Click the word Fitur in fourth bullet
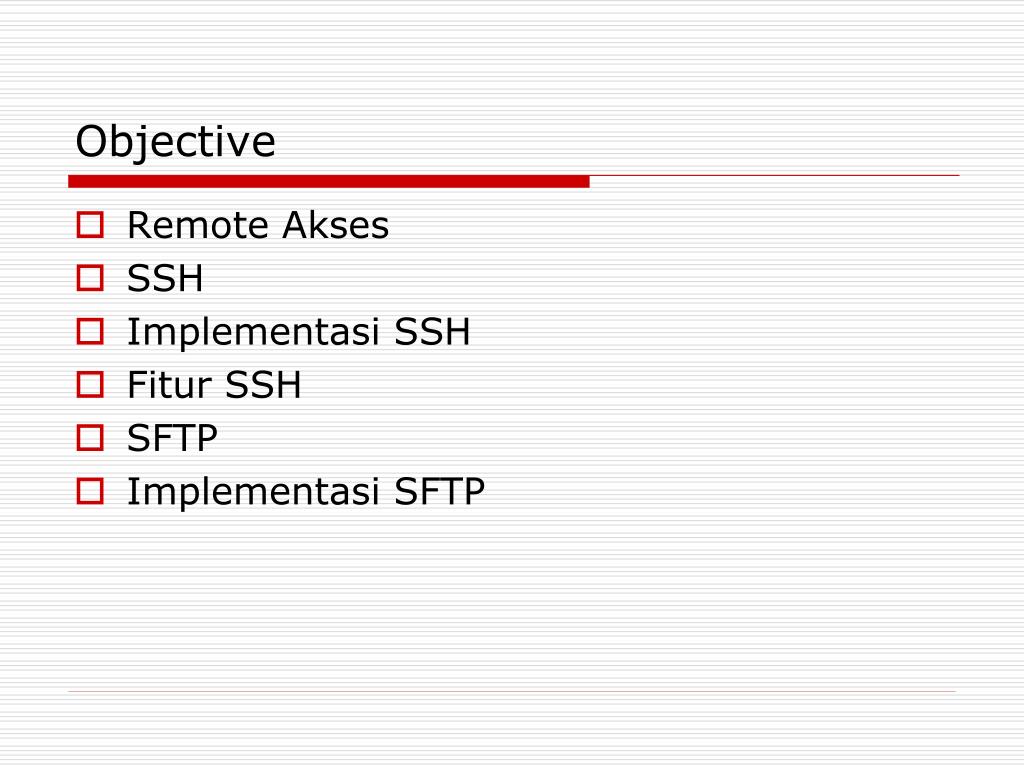The image size is (1024, 768). click(x=169, y=385)
